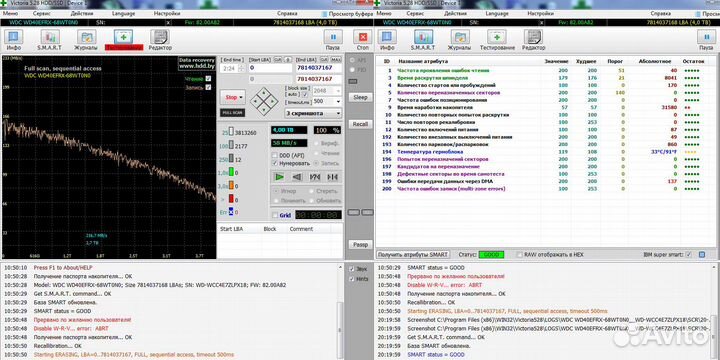Screen dimensions: 720x360
Task: Click the diamond navigation pad
Action: [263, 101]
